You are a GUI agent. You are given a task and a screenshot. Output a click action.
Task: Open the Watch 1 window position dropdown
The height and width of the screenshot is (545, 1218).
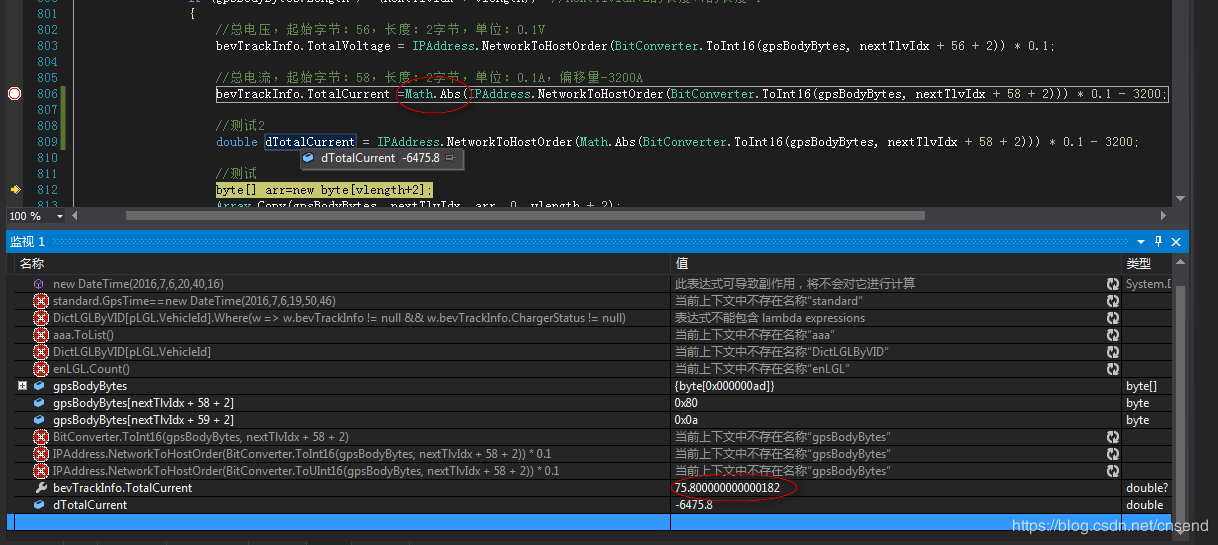pyautogui.click(x=1141, y=242)
